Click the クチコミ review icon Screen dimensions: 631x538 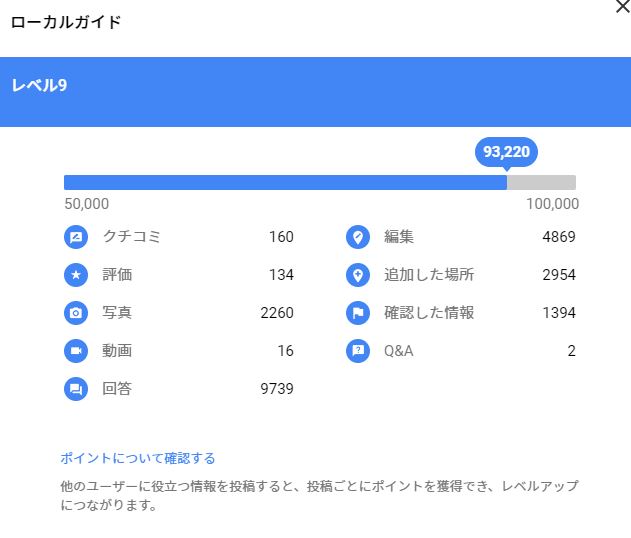click(75, 238)
